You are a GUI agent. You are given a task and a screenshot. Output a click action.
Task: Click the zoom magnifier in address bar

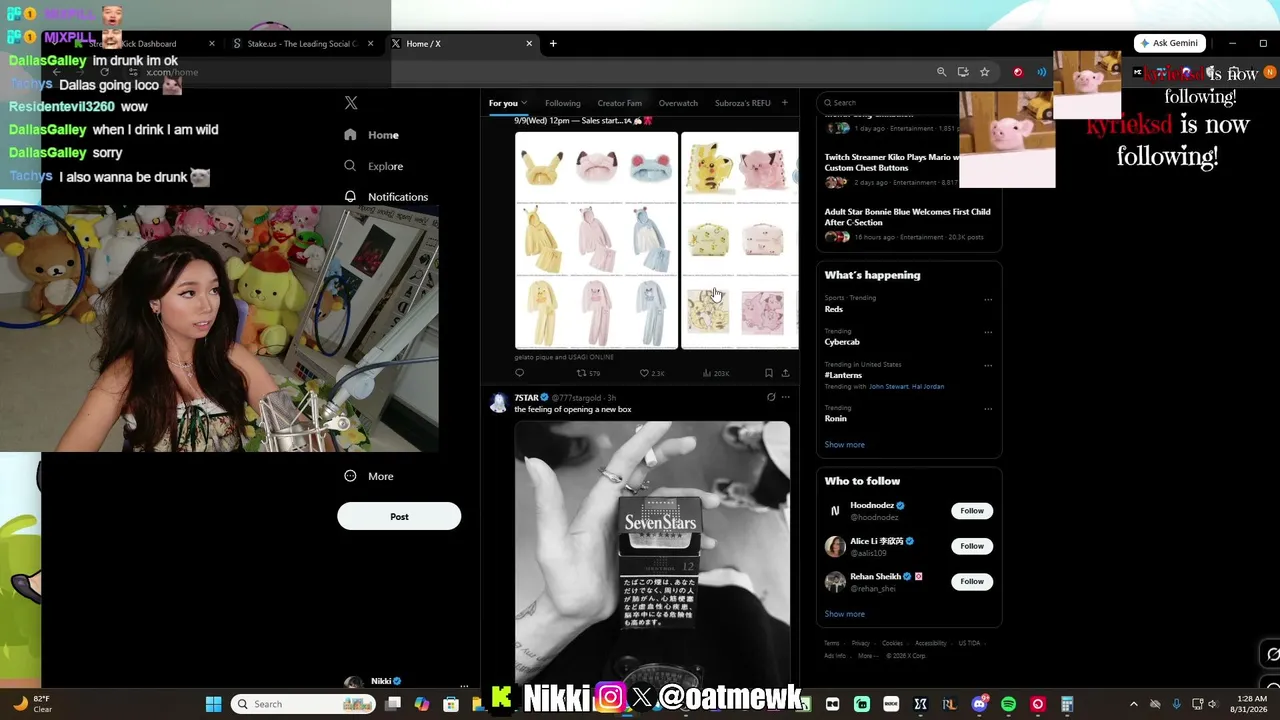point(941,72)
